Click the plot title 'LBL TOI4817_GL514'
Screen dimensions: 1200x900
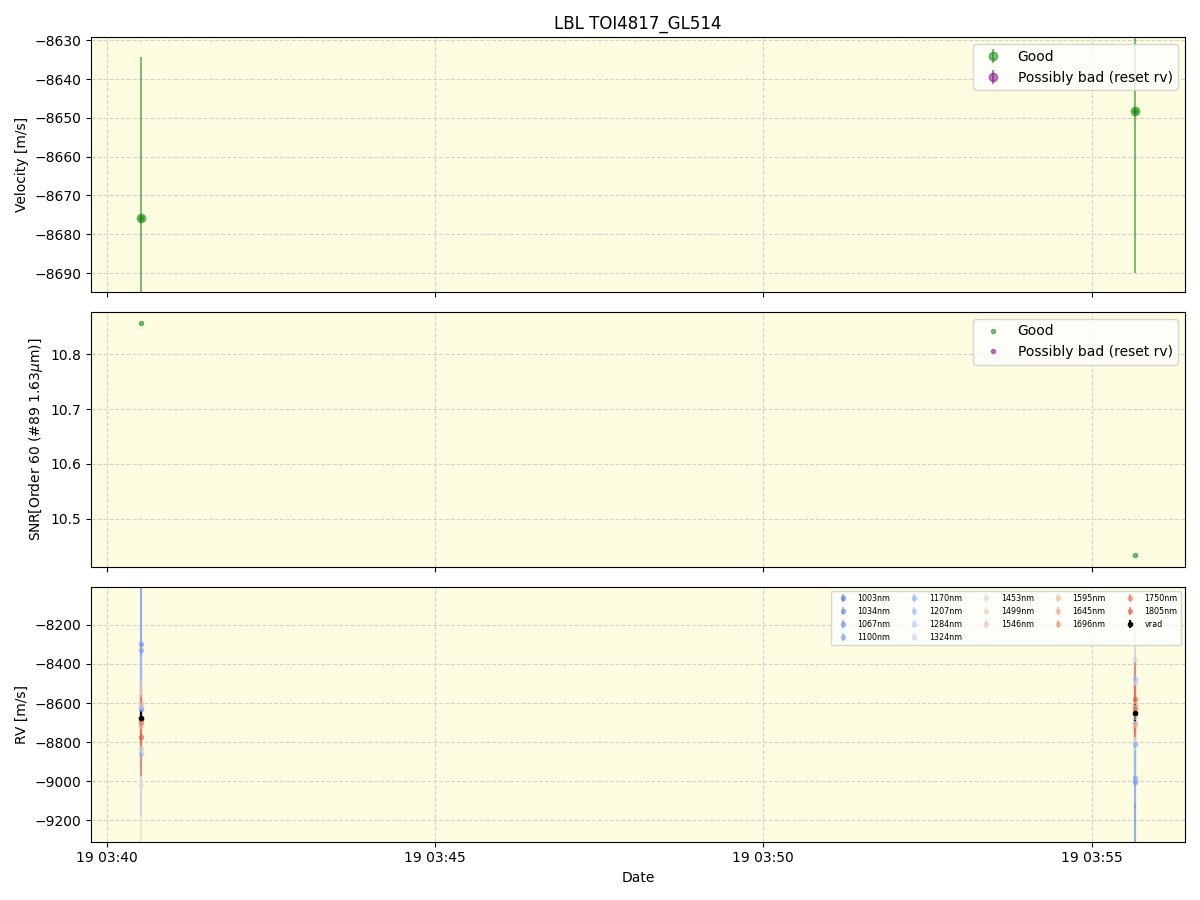pyautogui.click(x=638, y=23)
